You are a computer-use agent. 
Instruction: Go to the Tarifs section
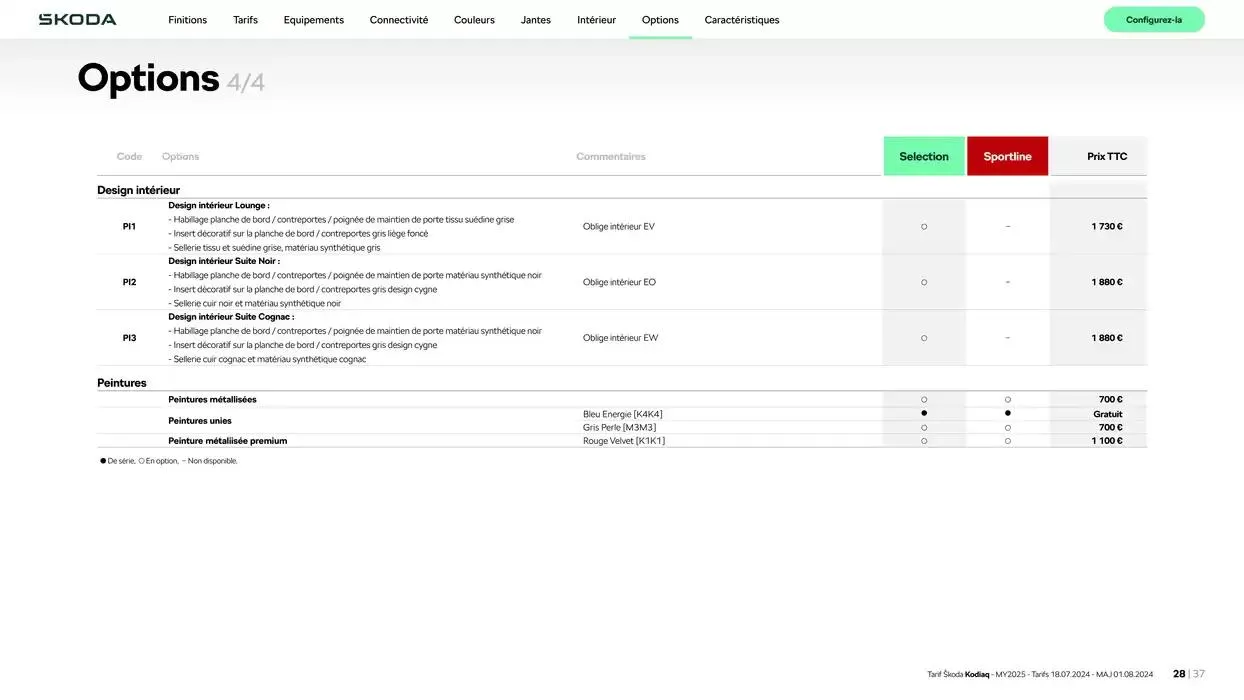pos(245,20)
